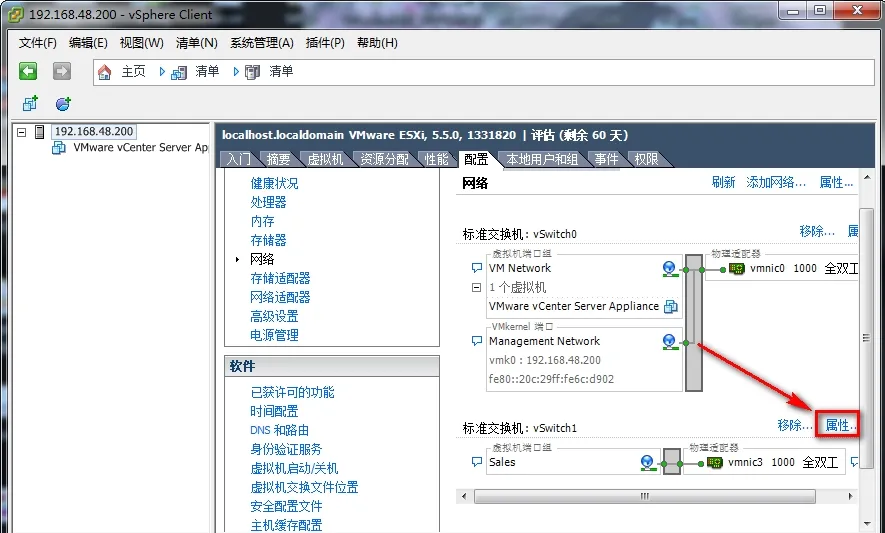
Task: Click 属性... for vSwitch1
Action: 841,425
